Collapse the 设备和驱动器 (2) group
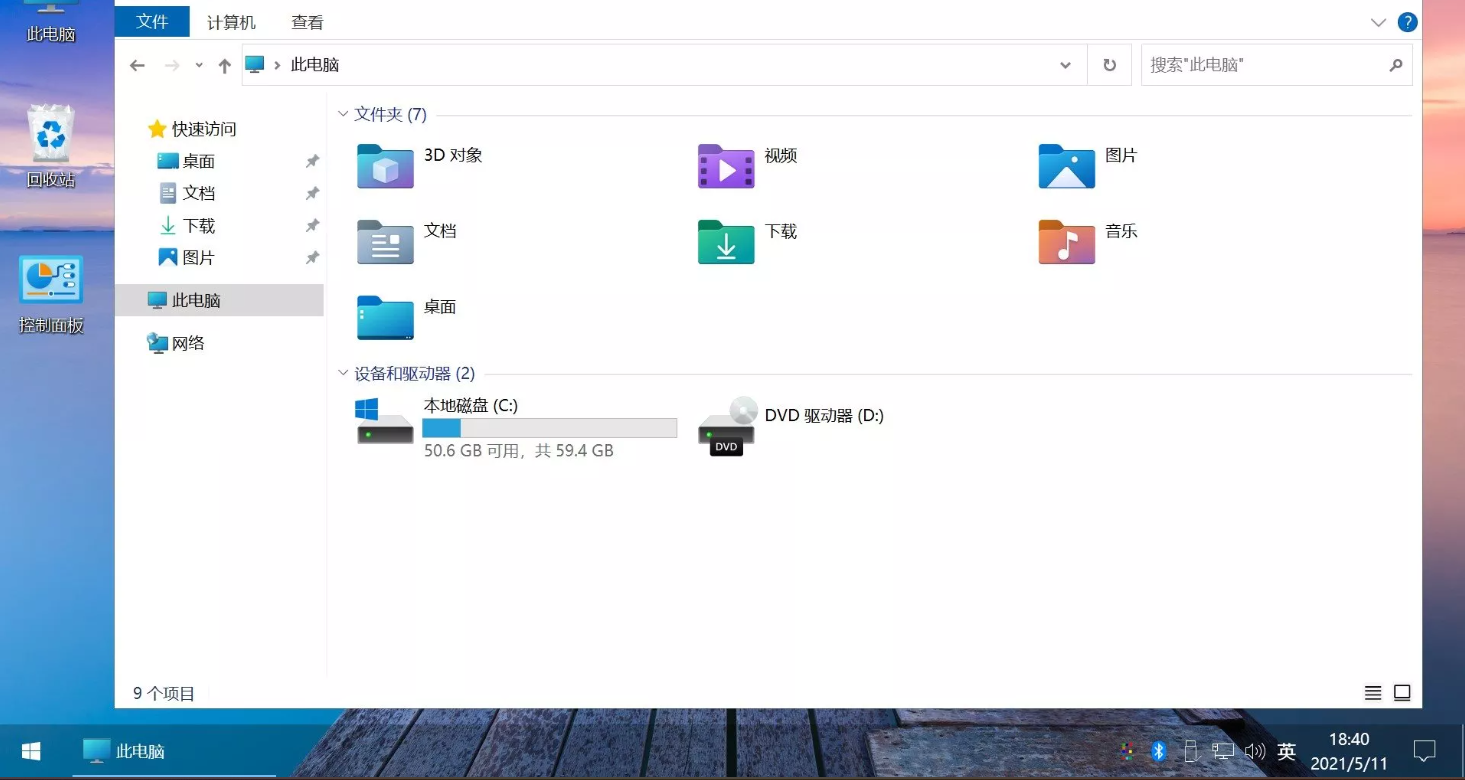 click(343, 374)
